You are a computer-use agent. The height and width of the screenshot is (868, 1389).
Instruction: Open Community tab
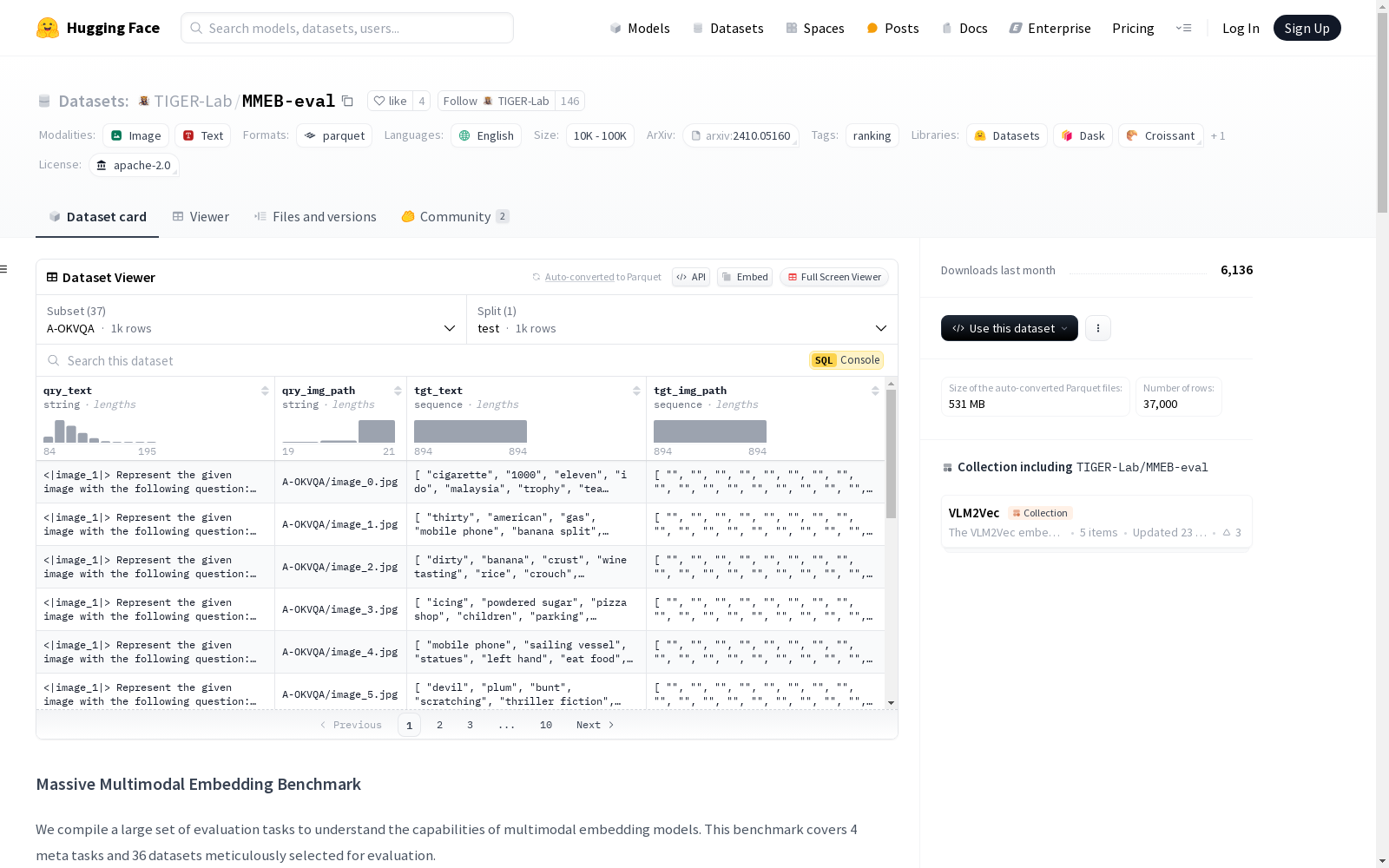[x=455, y=217]
